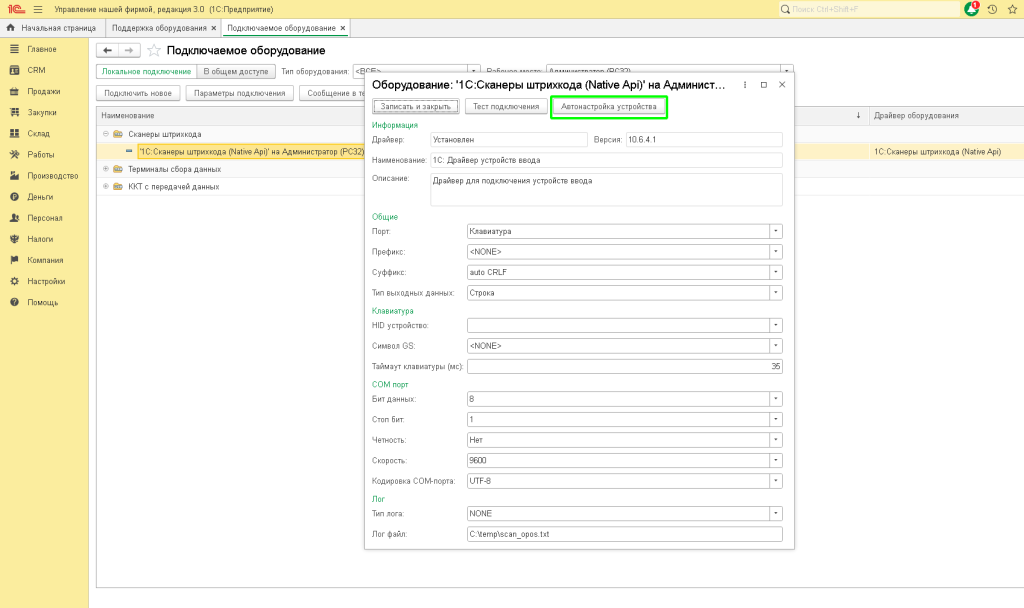The image size is (1024, 608).
Task: Expand the Суффикс dropdown list
Action: [775, 272]
